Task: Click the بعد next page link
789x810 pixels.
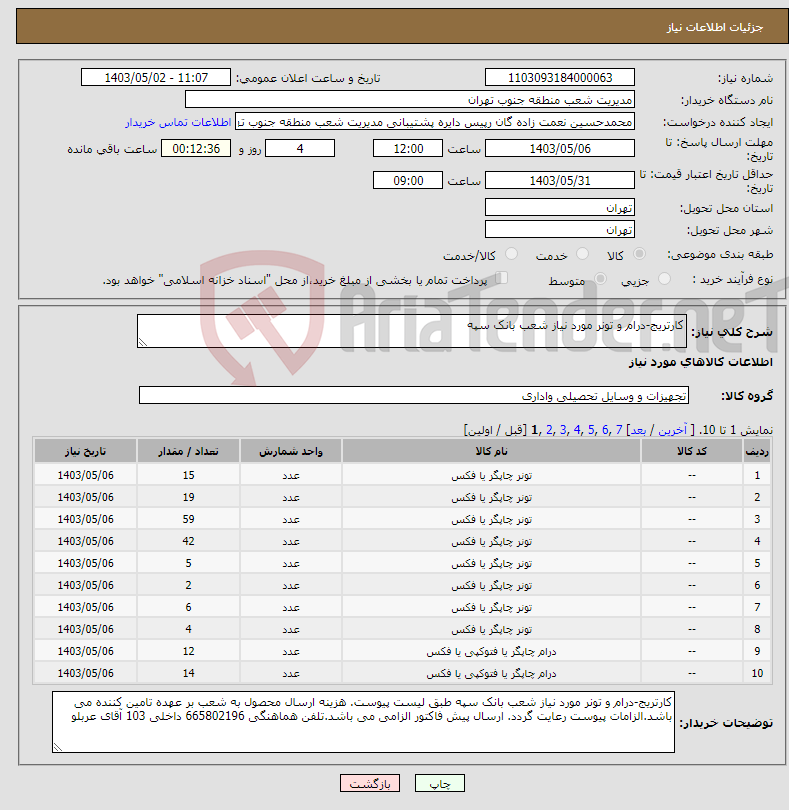Action: pyautogui.click(x=638, y=430)
